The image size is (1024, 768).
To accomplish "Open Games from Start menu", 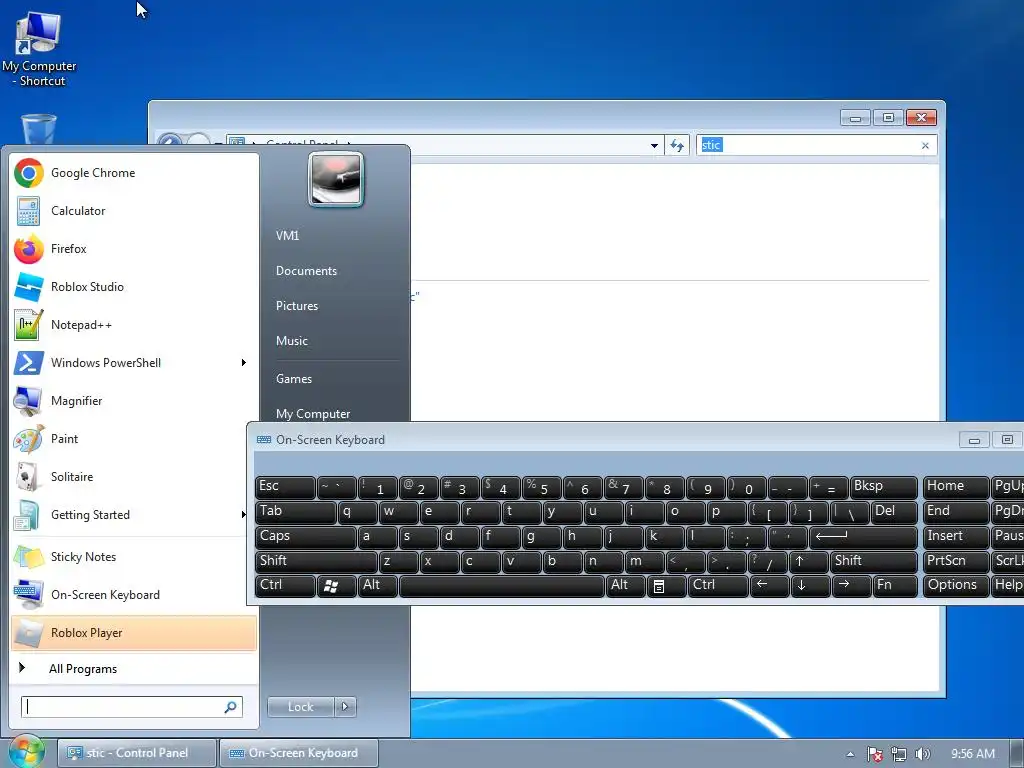I will (294, 379).
